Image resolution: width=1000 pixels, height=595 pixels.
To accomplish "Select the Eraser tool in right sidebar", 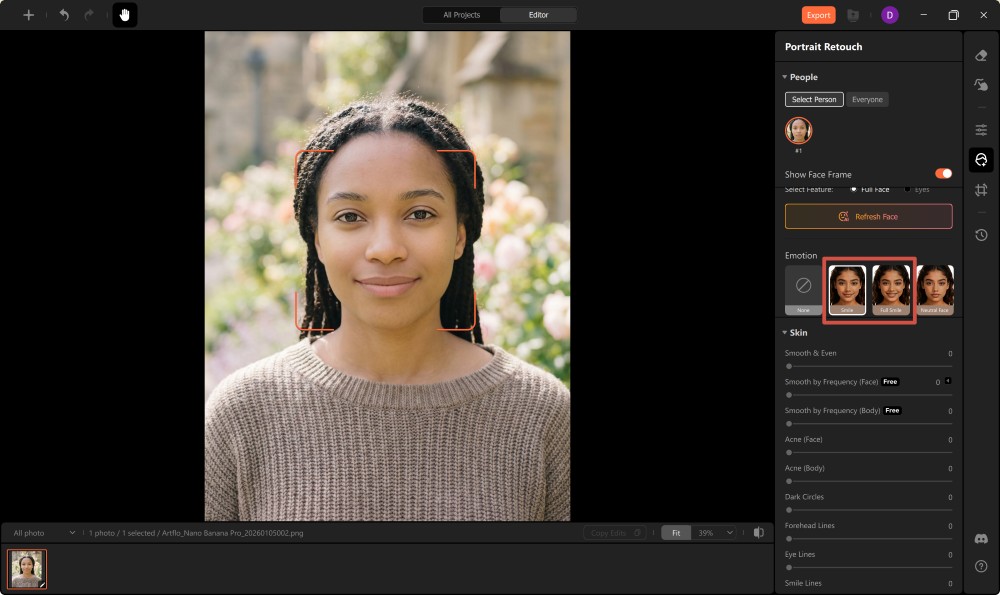I will point(981,56).
